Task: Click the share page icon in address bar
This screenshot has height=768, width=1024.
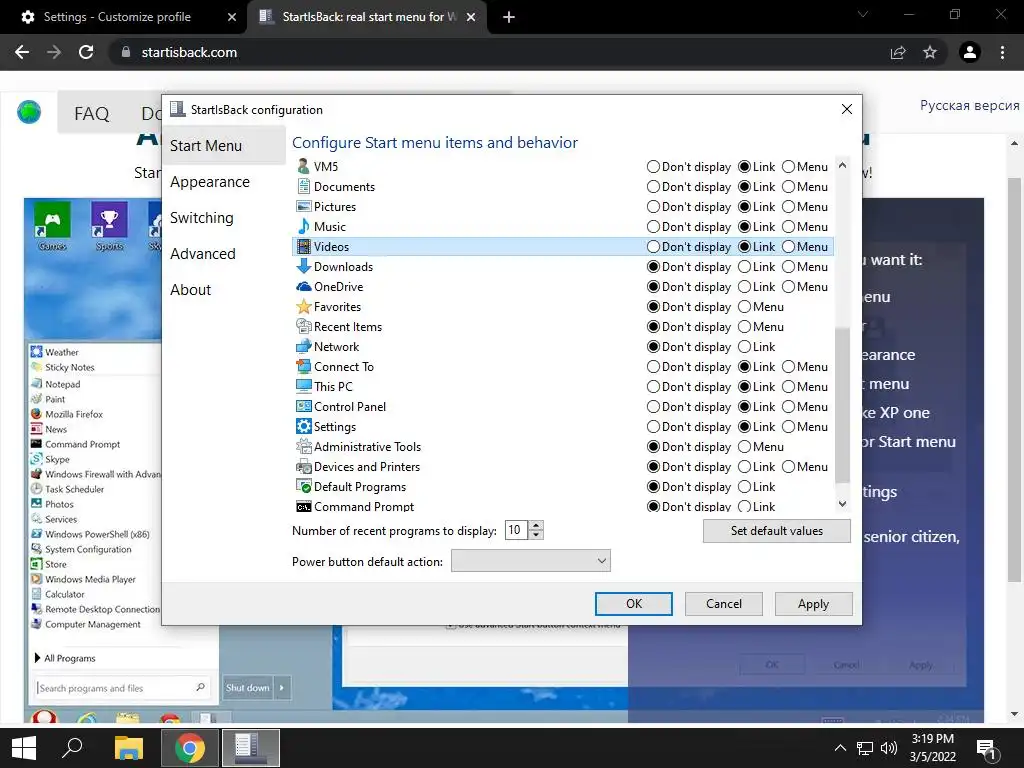Action: pyautogui.click(x=898, y=52)
